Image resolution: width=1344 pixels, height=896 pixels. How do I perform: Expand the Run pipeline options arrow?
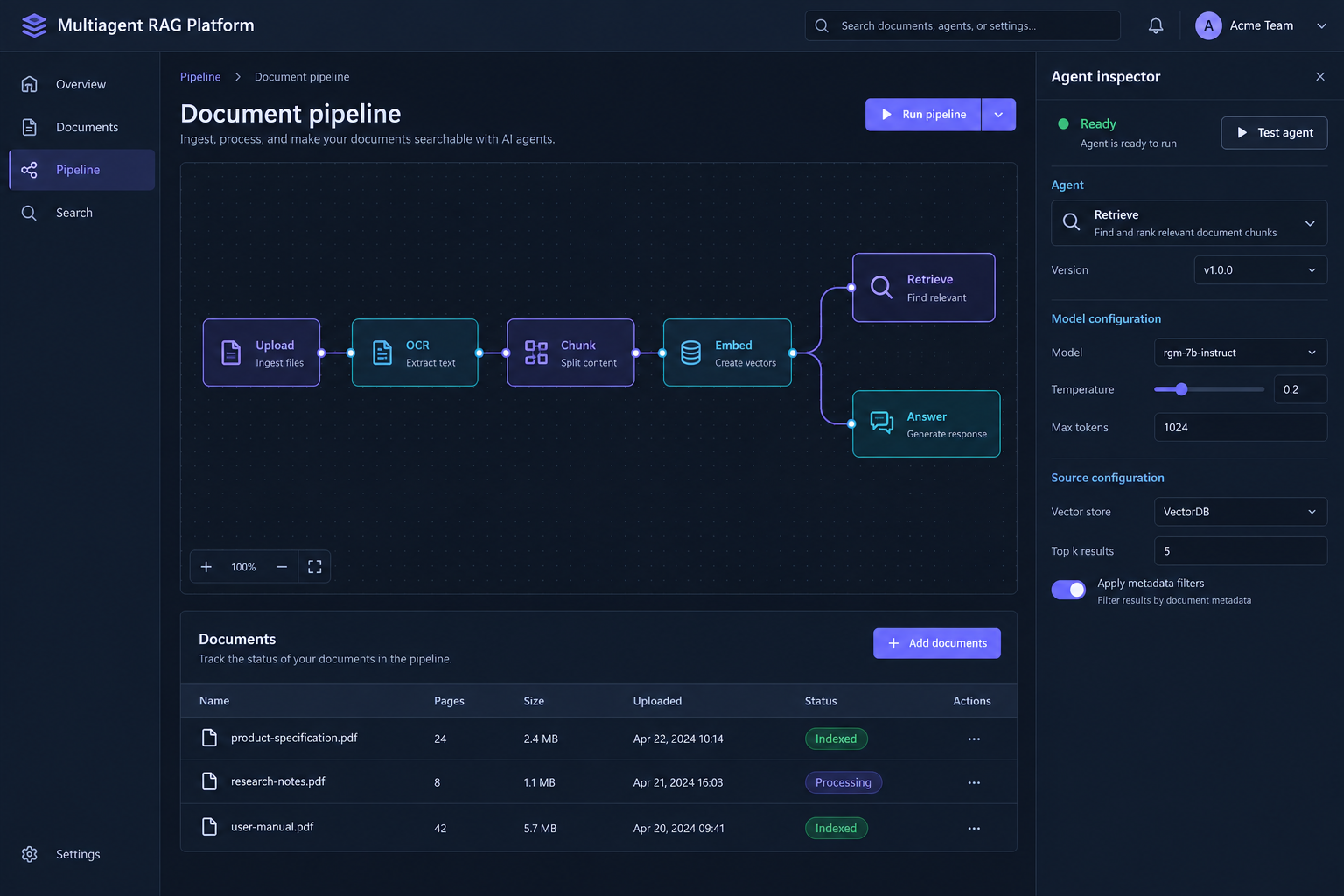point(998,115)
